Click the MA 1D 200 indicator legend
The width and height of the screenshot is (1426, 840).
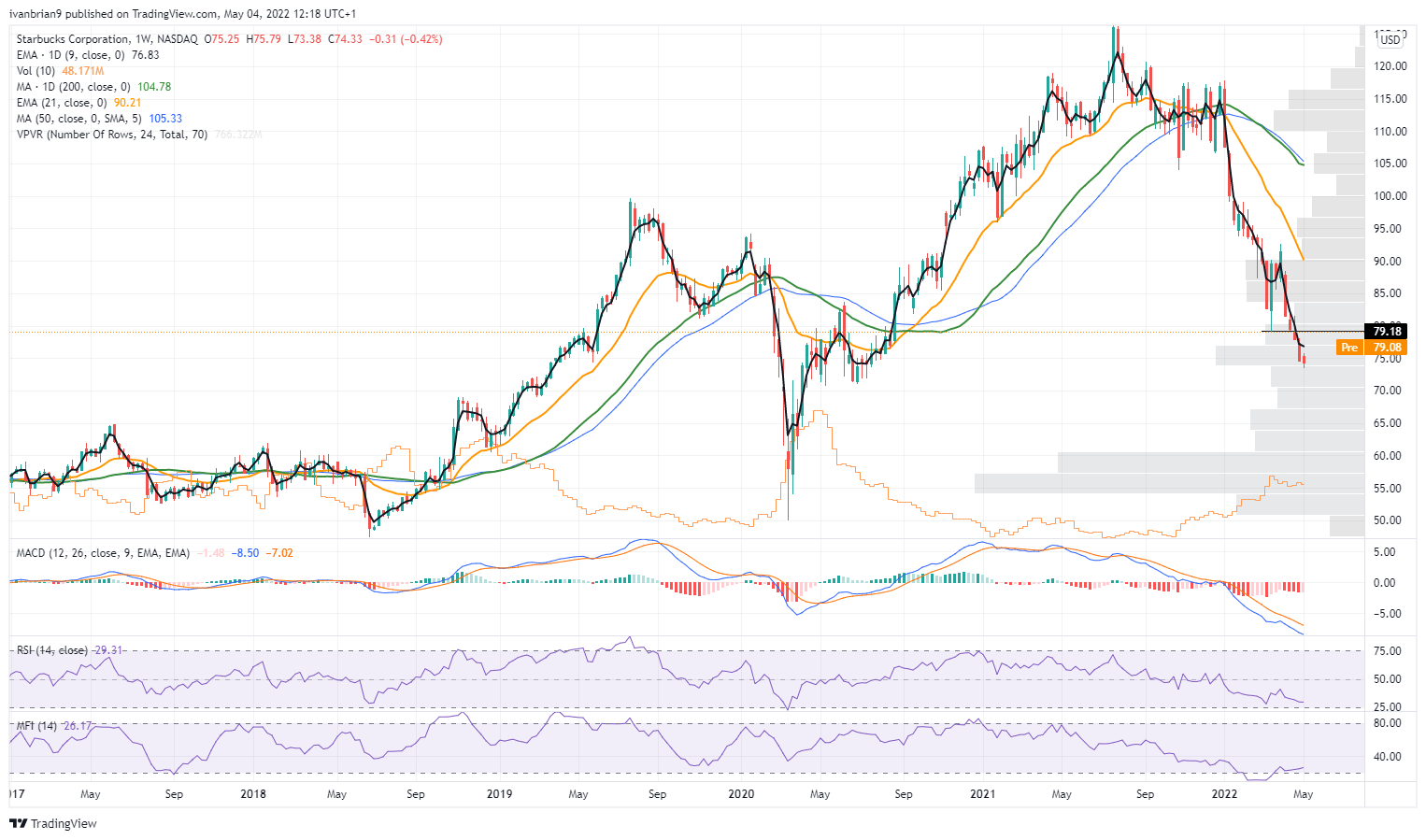[x=74, y=87]
